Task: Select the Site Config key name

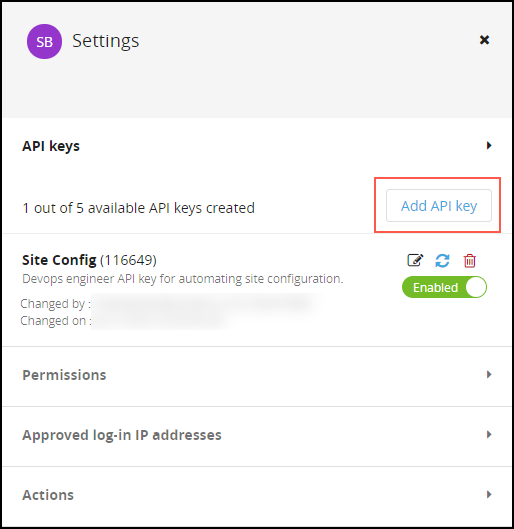Action: coord(59,260)
